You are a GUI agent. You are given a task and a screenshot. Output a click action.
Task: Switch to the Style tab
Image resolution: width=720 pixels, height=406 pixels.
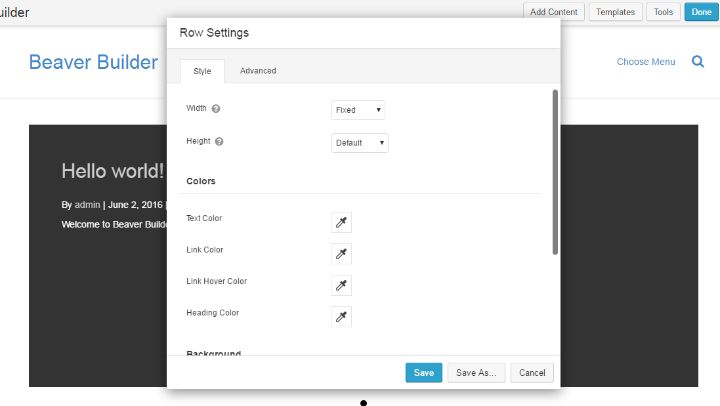(202, 71)
